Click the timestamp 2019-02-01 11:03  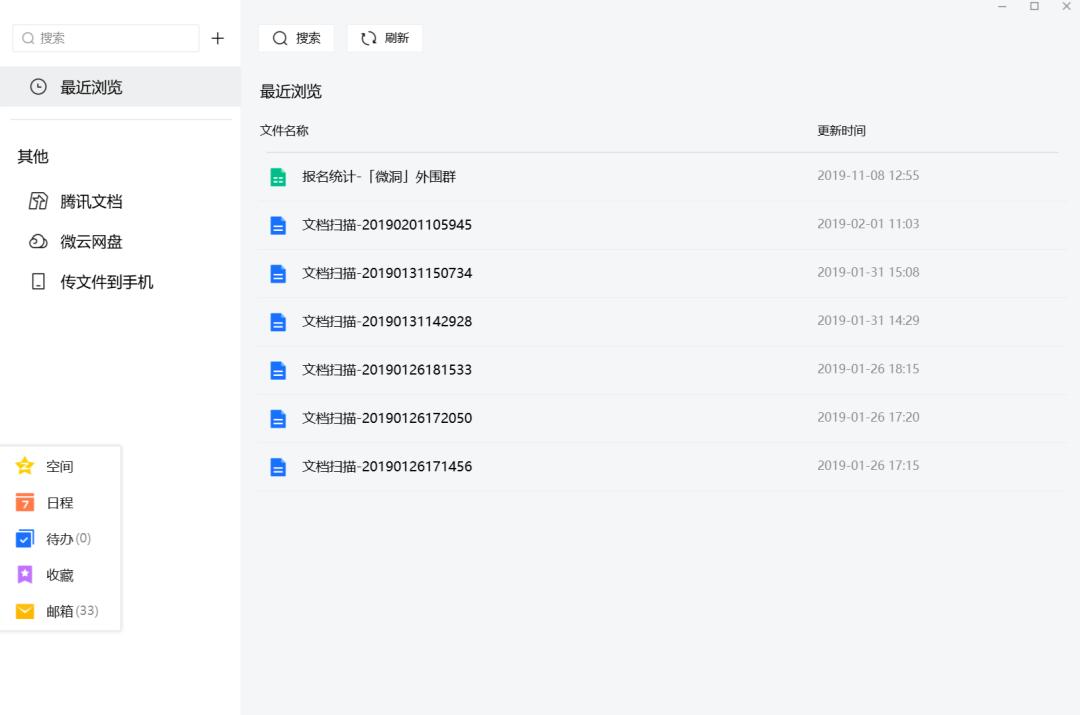[x=868, y=224]
